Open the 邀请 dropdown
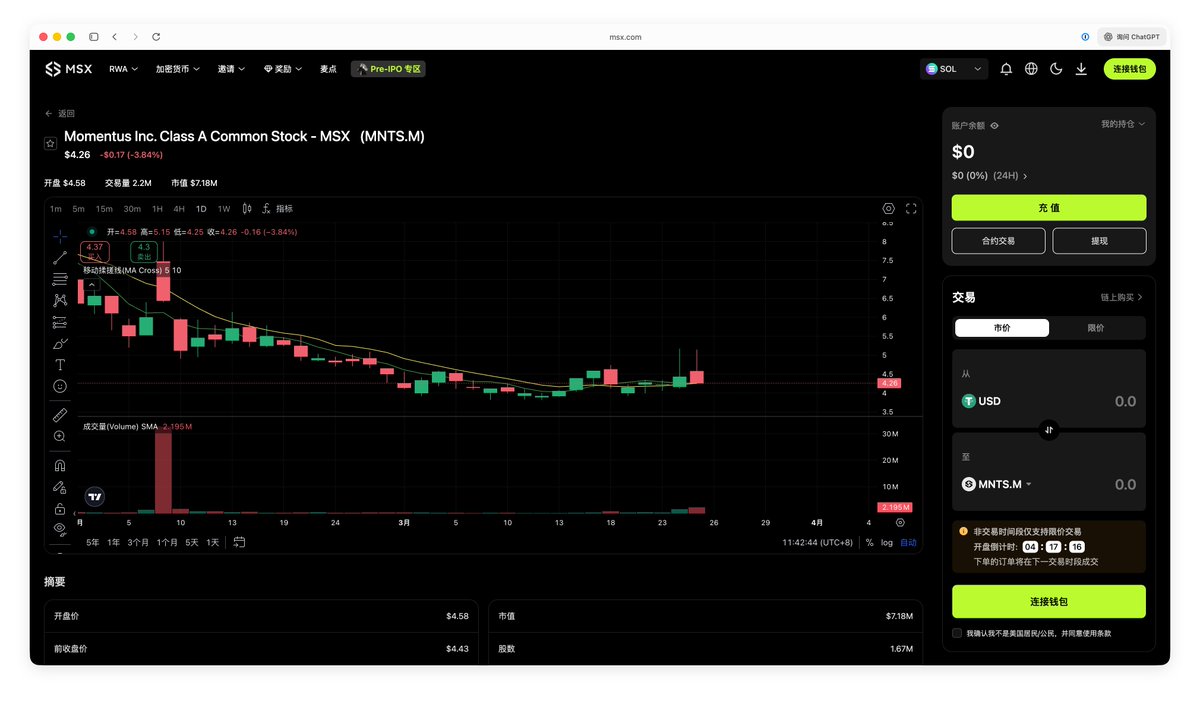The height and width of the screenshot is (701, 1200). [x=230, y=69]
